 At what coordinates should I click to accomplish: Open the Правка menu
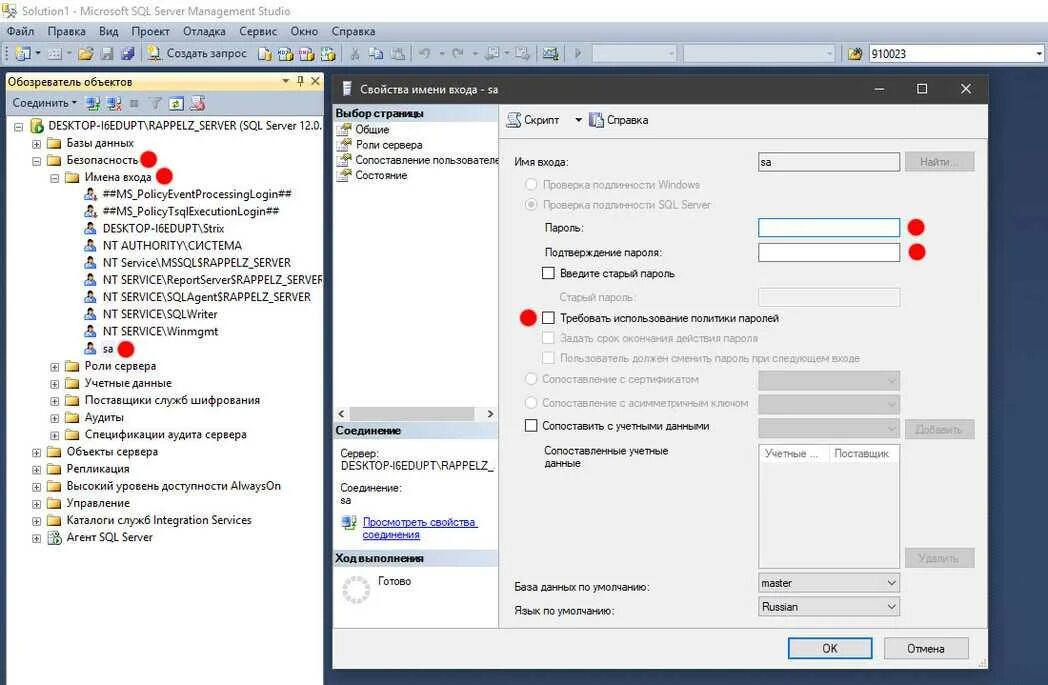point(66,31)
